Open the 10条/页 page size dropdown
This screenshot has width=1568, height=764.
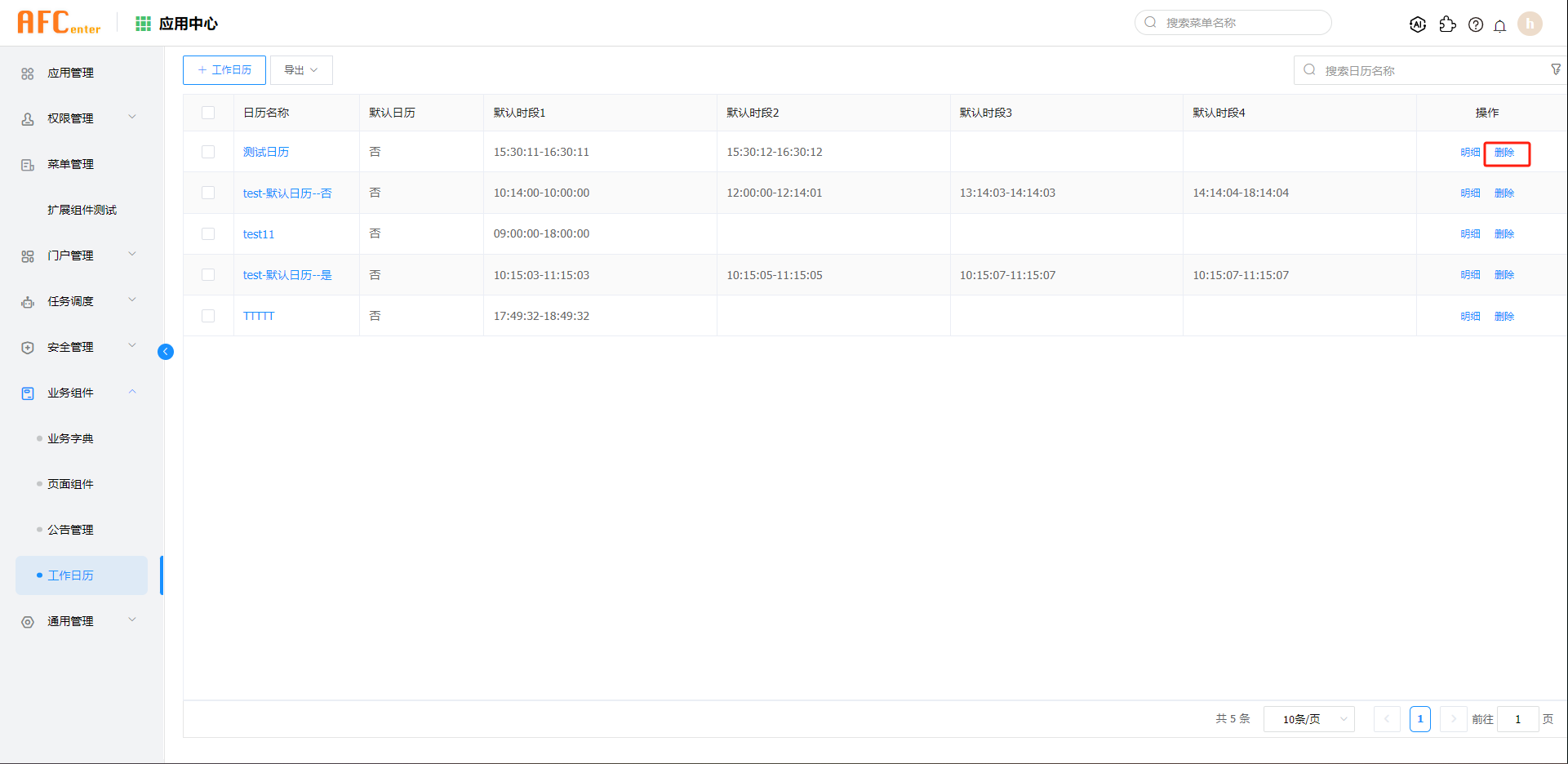pyautogui.click(x=1308, y=719)
